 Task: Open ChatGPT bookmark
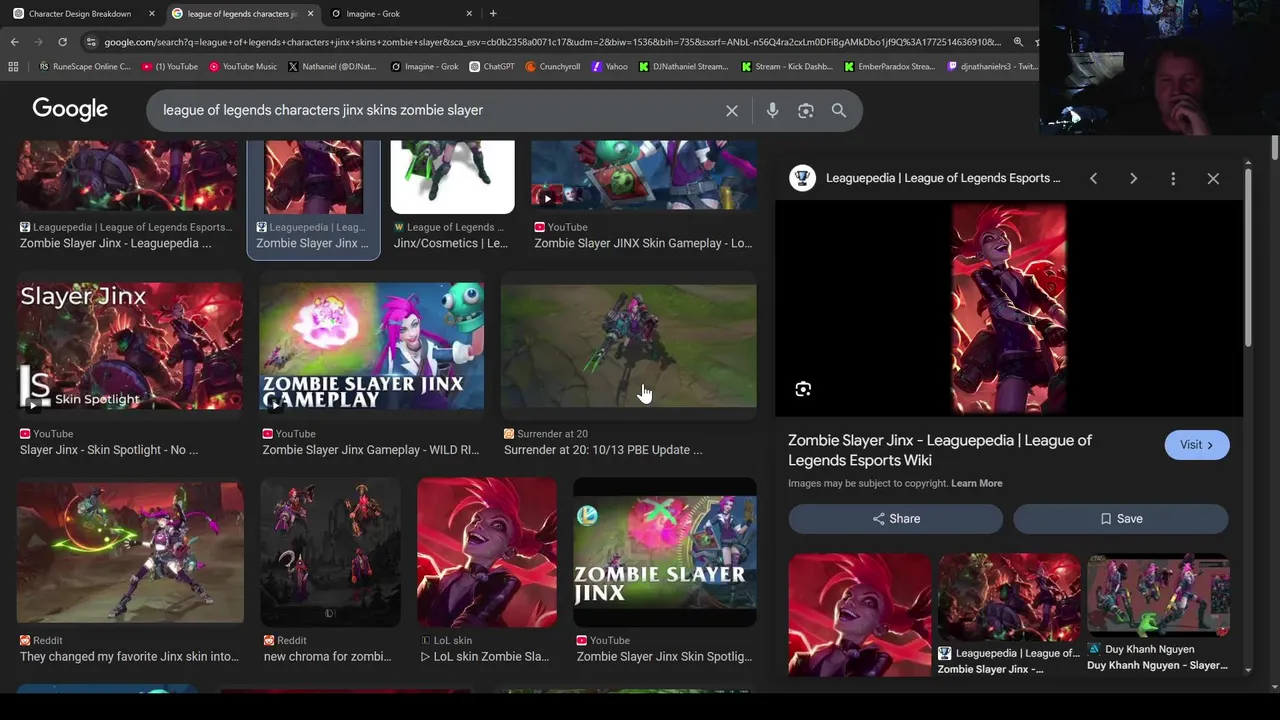[x=491, y=66]
